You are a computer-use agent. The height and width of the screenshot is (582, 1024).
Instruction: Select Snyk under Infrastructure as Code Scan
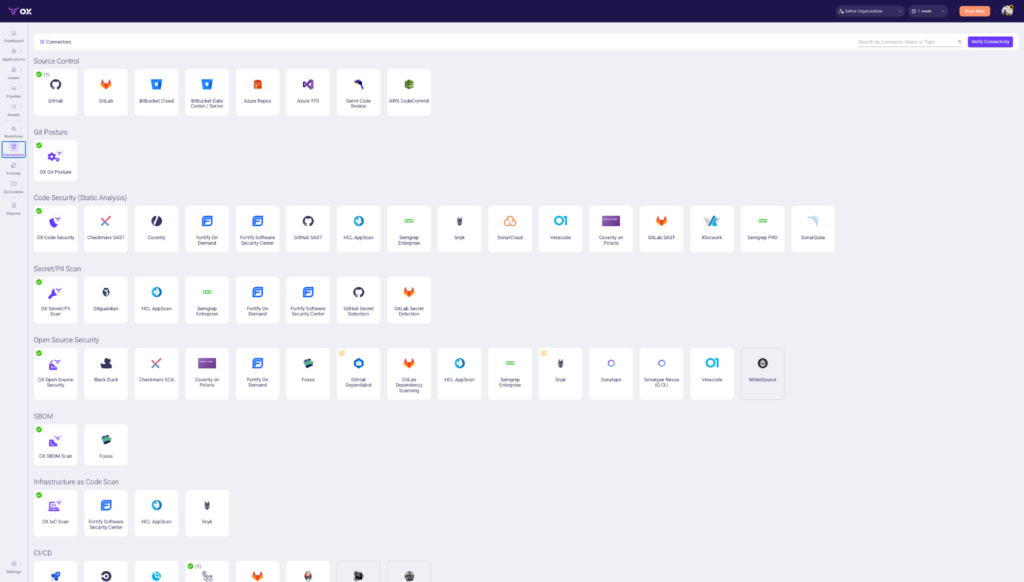coord(207,513)
